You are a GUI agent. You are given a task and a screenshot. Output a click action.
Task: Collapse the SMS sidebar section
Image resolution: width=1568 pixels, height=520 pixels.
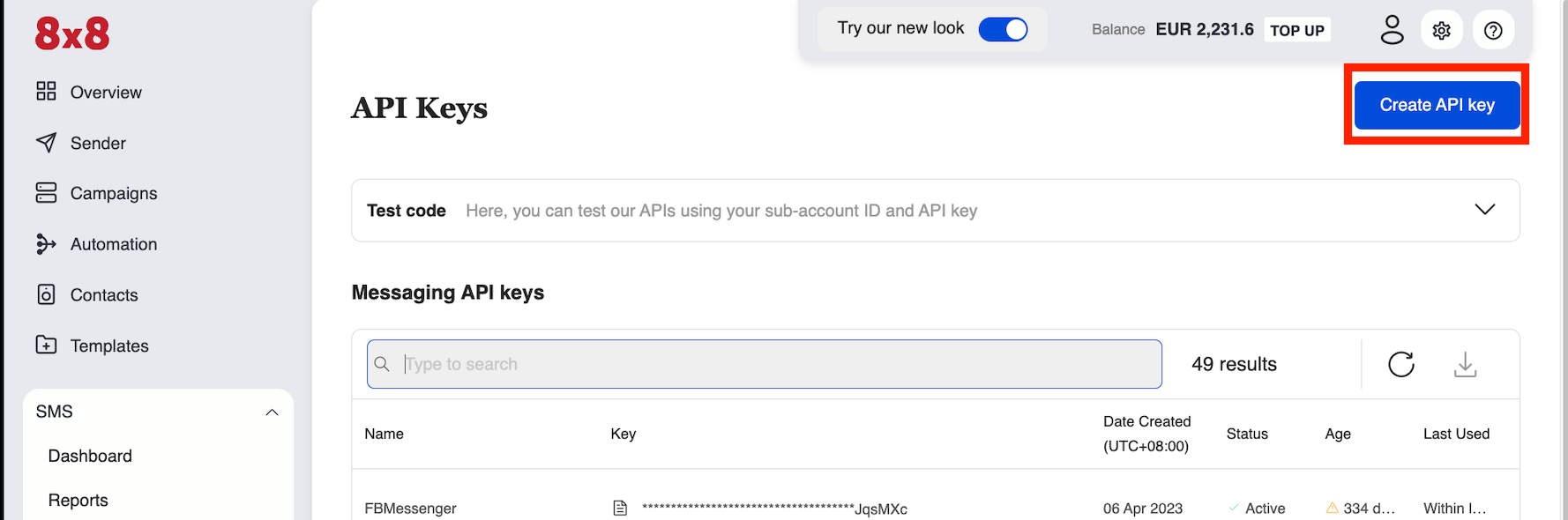click(x=272, y=412)
